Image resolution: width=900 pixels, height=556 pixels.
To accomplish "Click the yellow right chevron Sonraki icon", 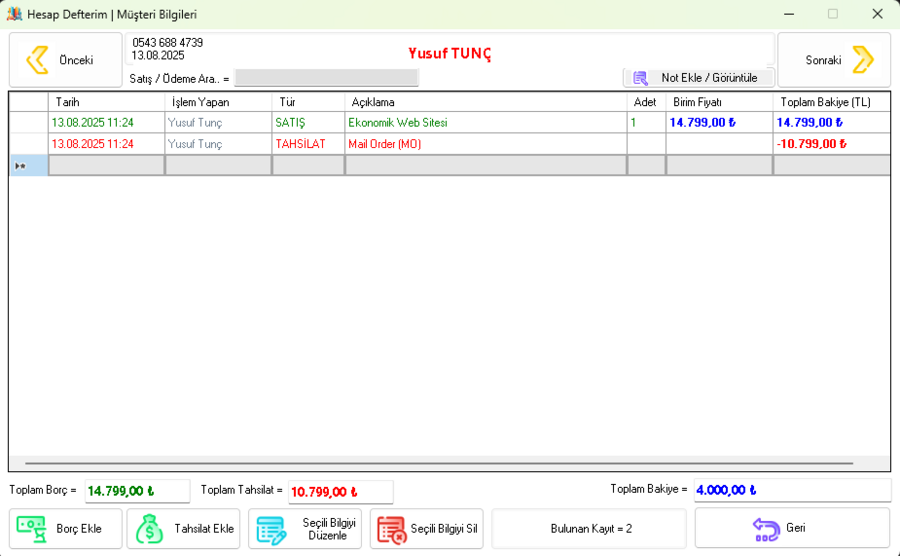I will point(862,60).
